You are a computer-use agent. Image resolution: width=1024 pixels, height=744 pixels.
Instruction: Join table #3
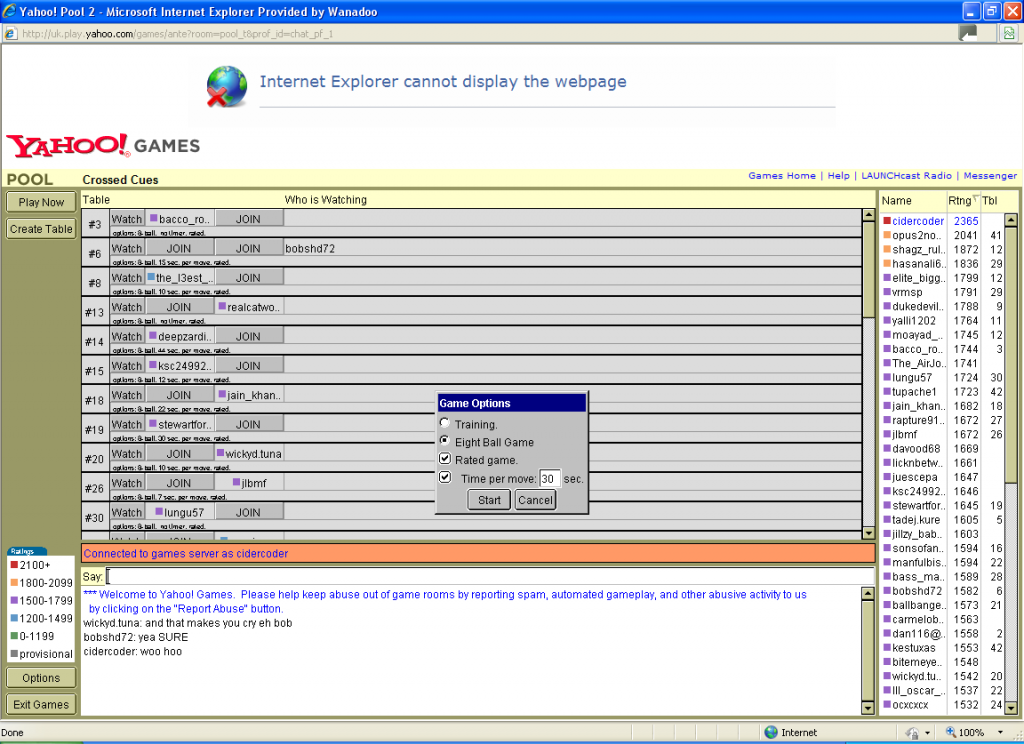248,219
